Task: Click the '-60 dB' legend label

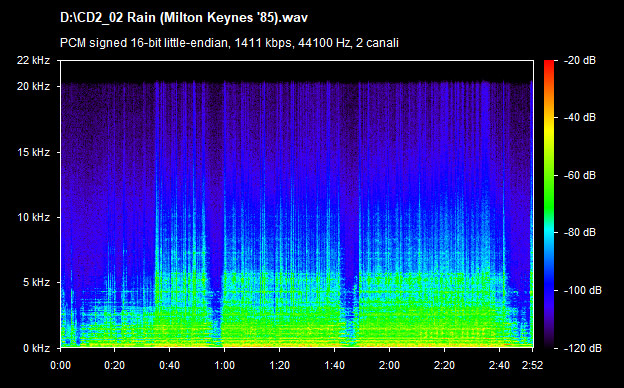Action: click(x=579, y=175)
